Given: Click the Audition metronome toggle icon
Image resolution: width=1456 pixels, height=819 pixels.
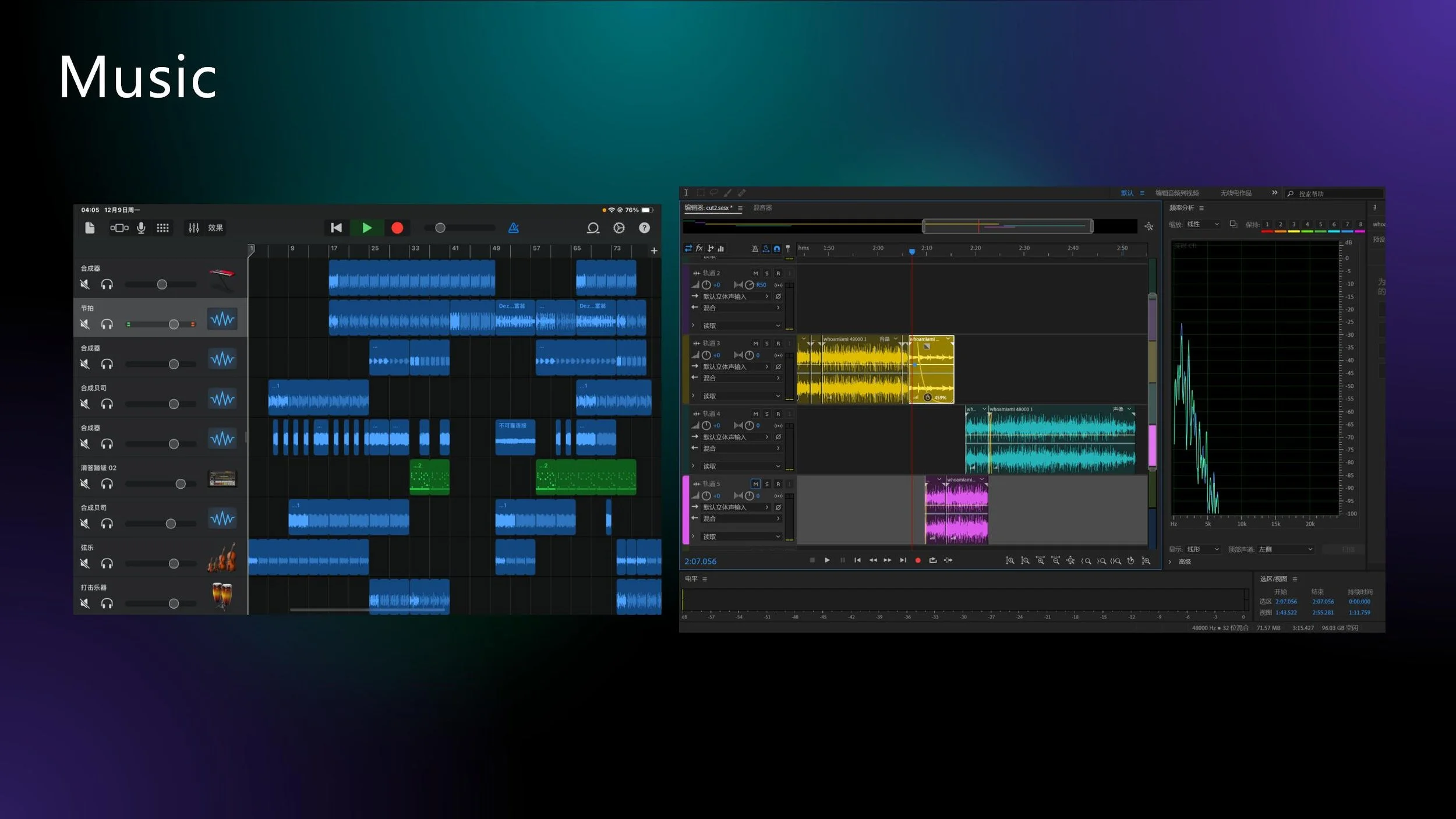Looking at the screenshot, I should point(755,249).
